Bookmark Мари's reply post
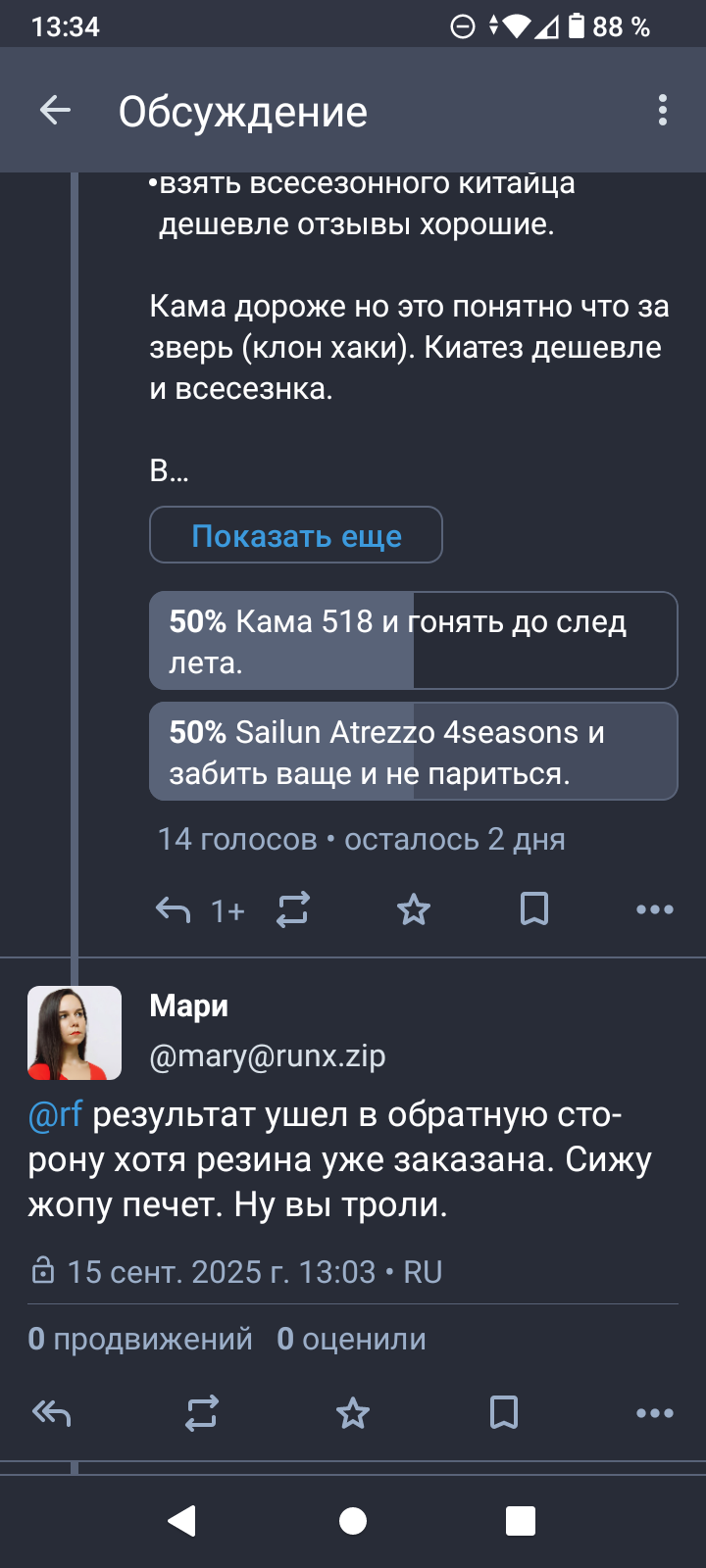Image resolution: width=706 pixels, height=1568 pixels. pyautogui.click(x=504, y=1413)
